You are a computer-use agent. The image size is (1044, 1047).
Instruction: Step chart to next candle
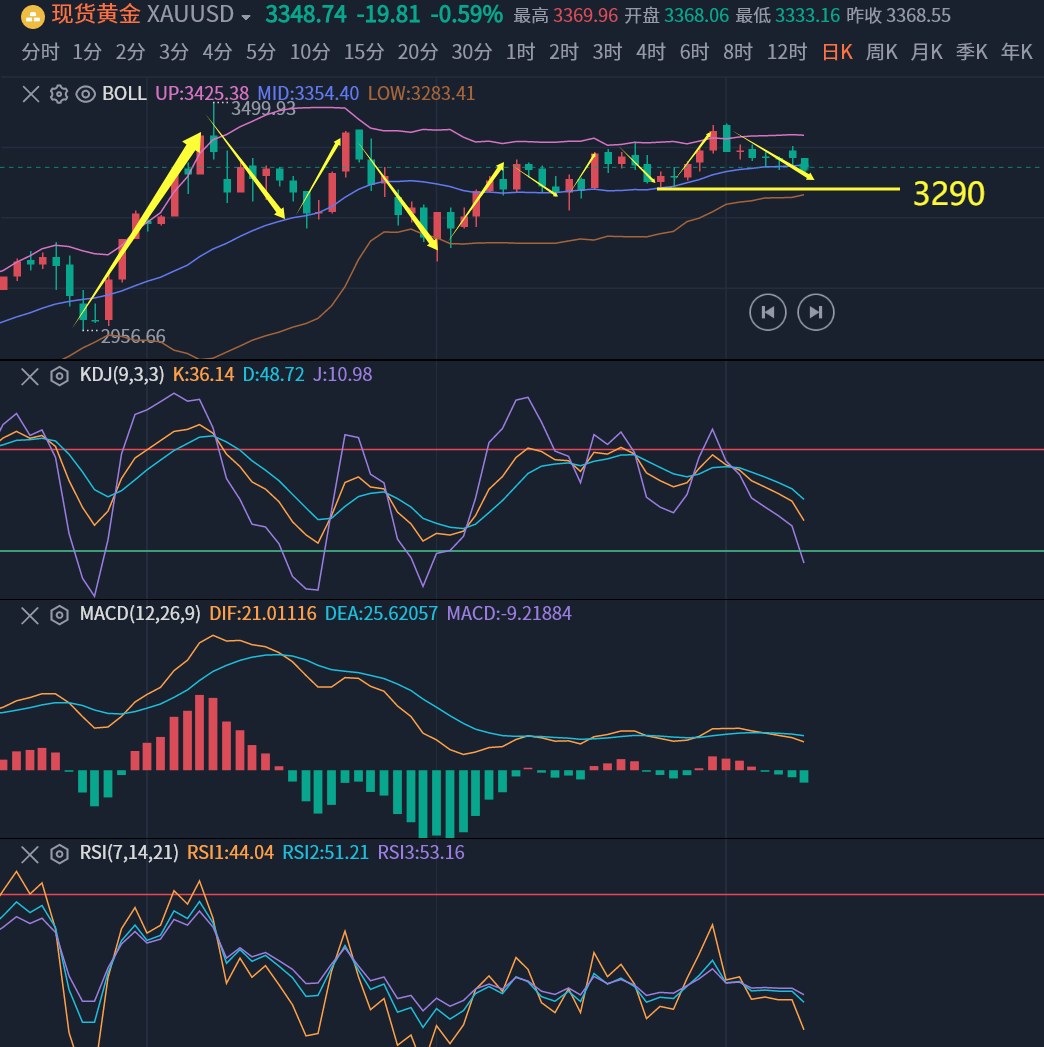point(816,312)
